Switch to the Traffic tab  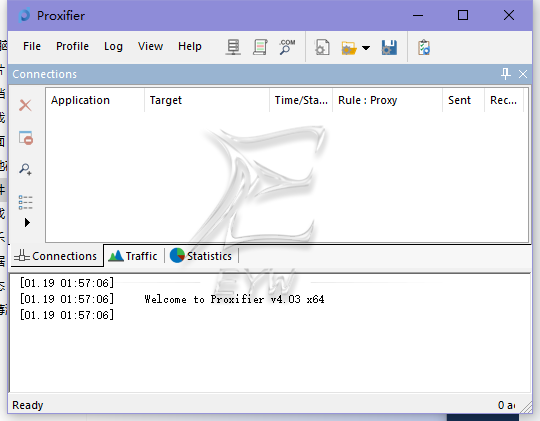tap(133, 256)
